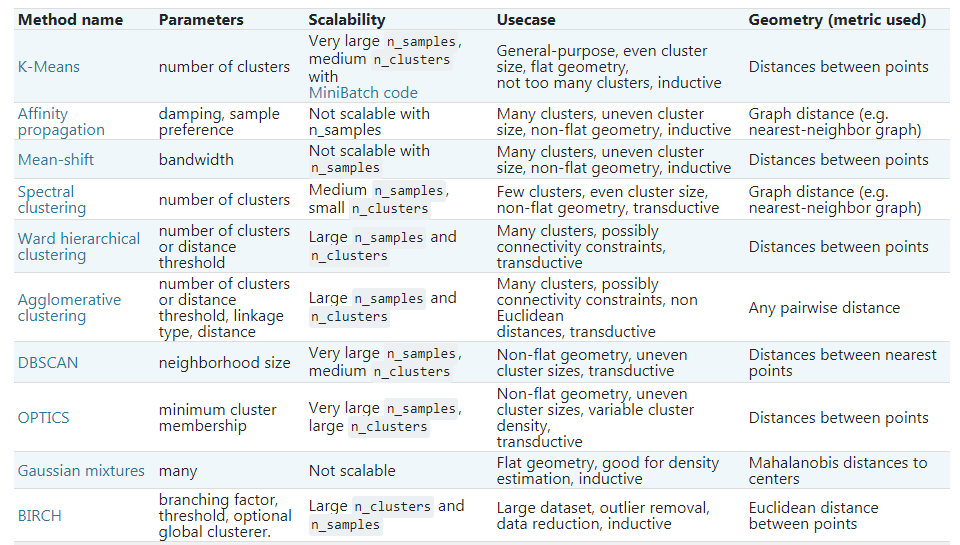
Task: Click the Any pairwise distance cell
Action: tap(824, 308)
